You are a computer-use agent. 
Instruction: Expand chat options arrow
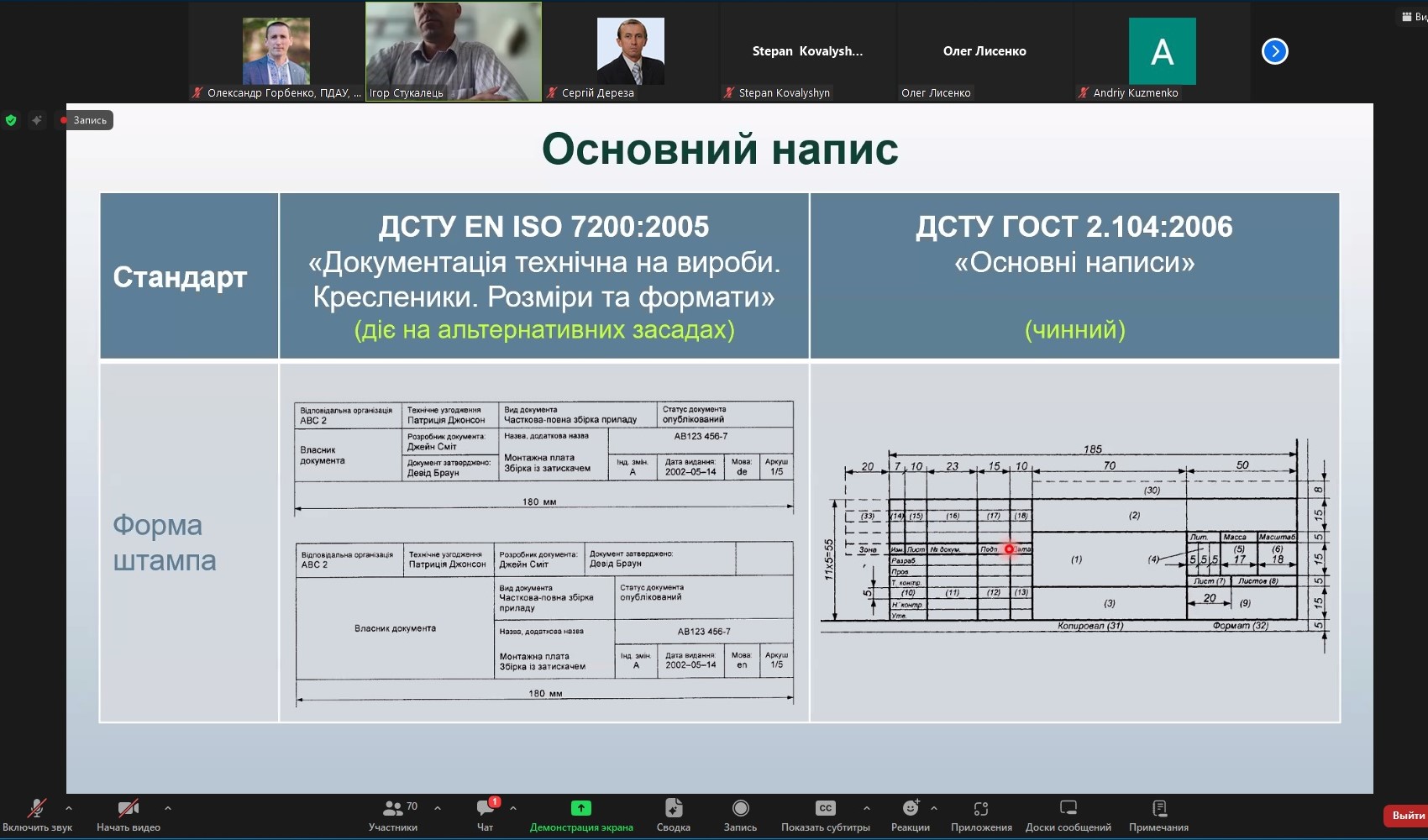(513, 808)
